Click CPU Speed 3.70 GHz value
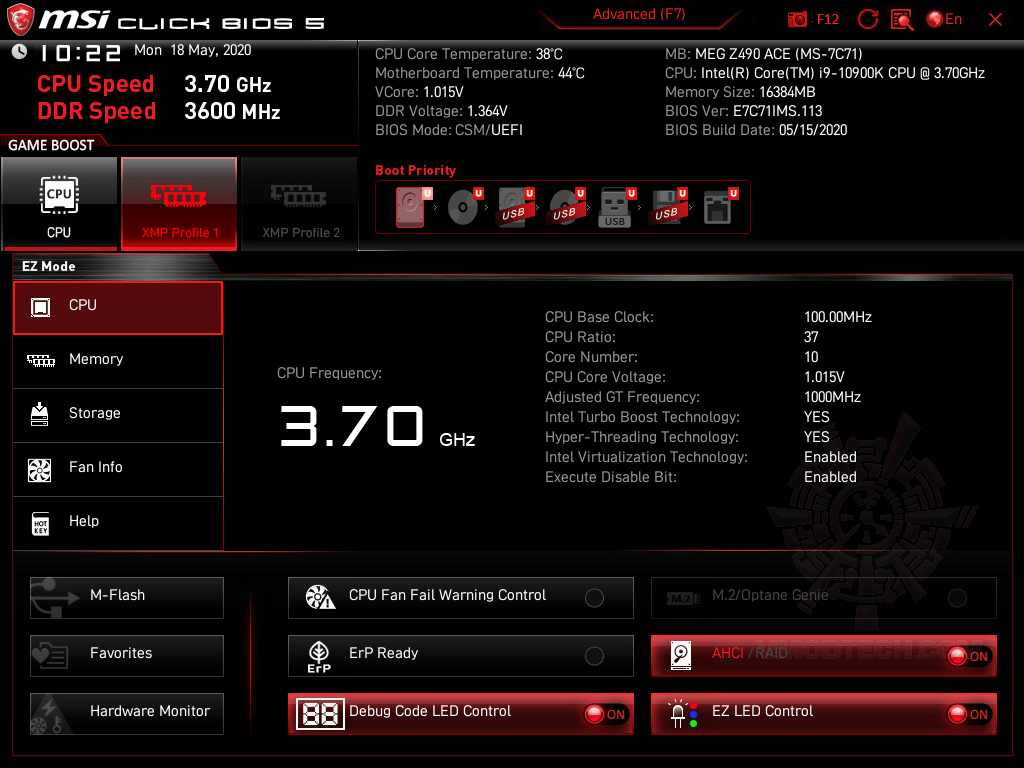 click(227, 84)
